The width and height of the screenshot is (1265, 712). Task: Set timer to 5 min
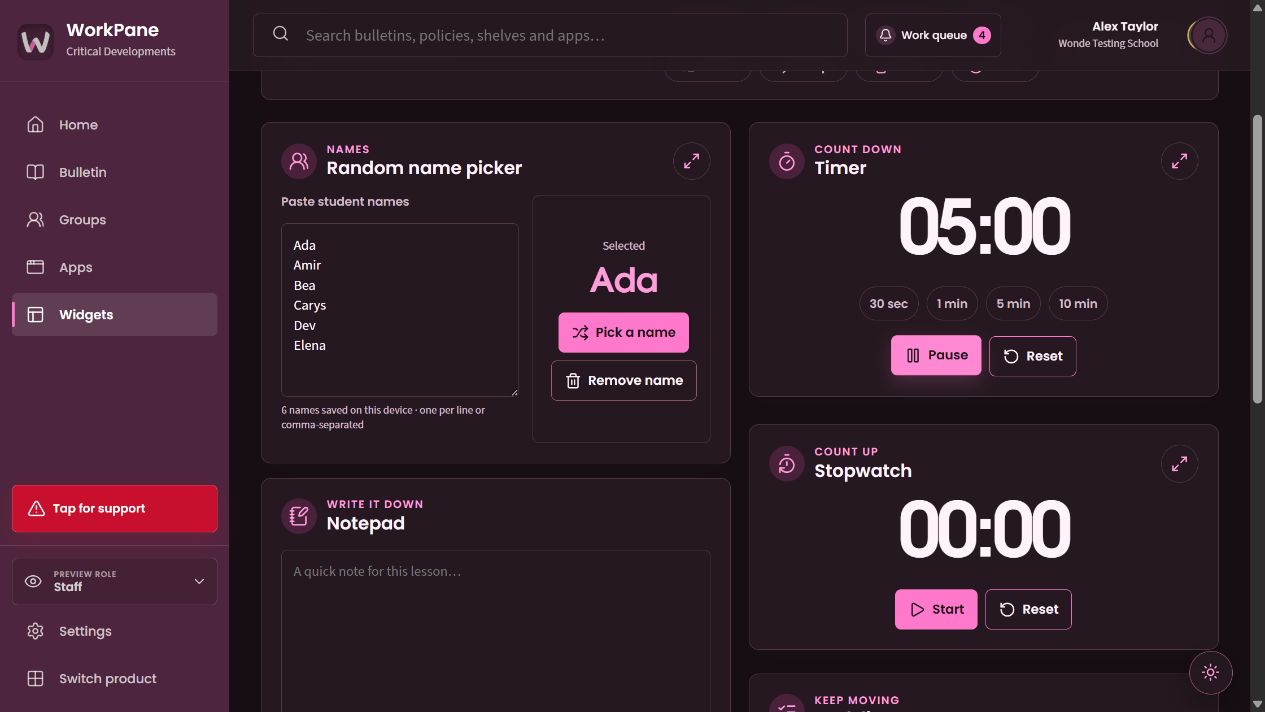pyautogui.click(x=1013, y=304)
